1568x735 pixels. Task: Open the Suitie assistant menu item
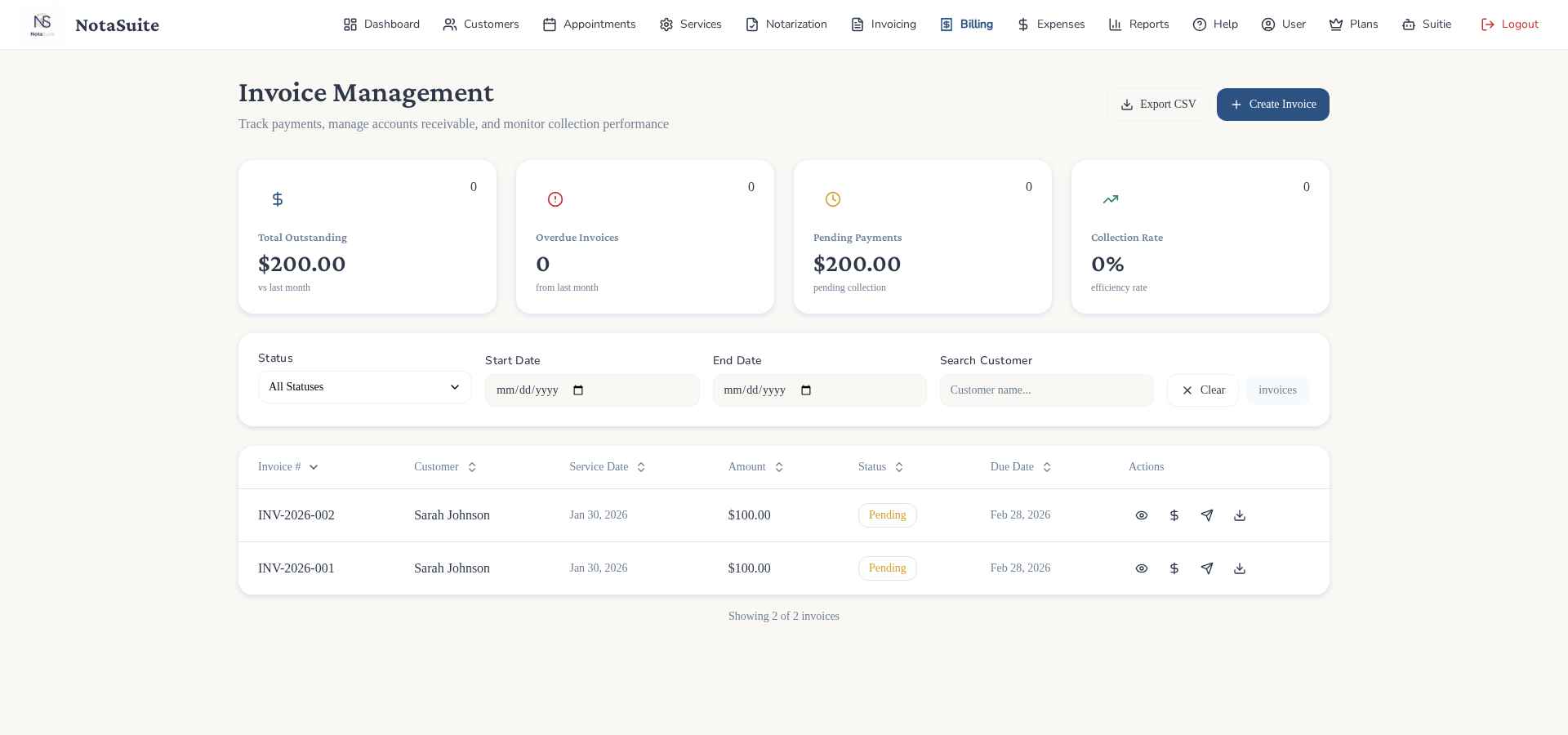tap(1426, 24)
